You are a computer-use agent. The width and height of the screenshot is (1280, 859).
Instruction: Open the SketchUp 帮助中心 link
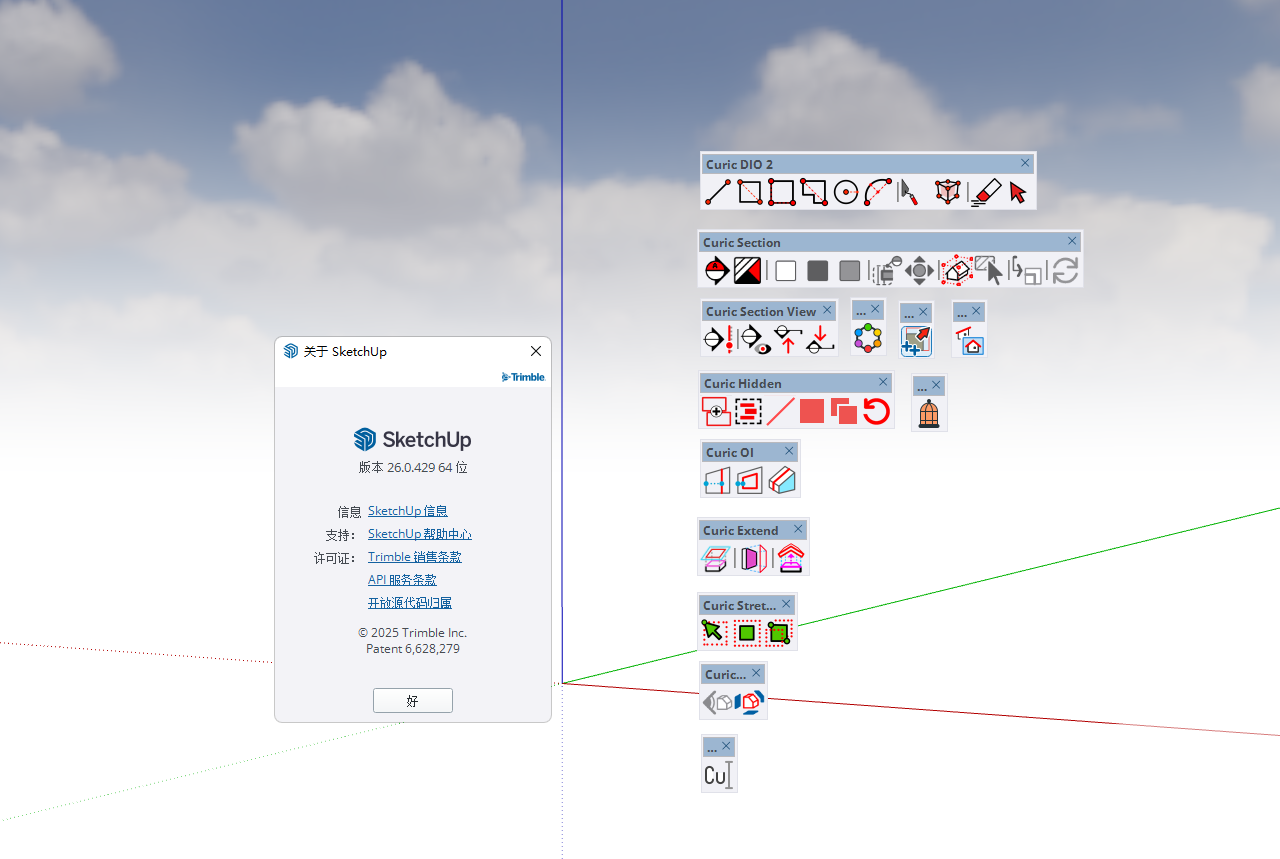pos(419,534)
